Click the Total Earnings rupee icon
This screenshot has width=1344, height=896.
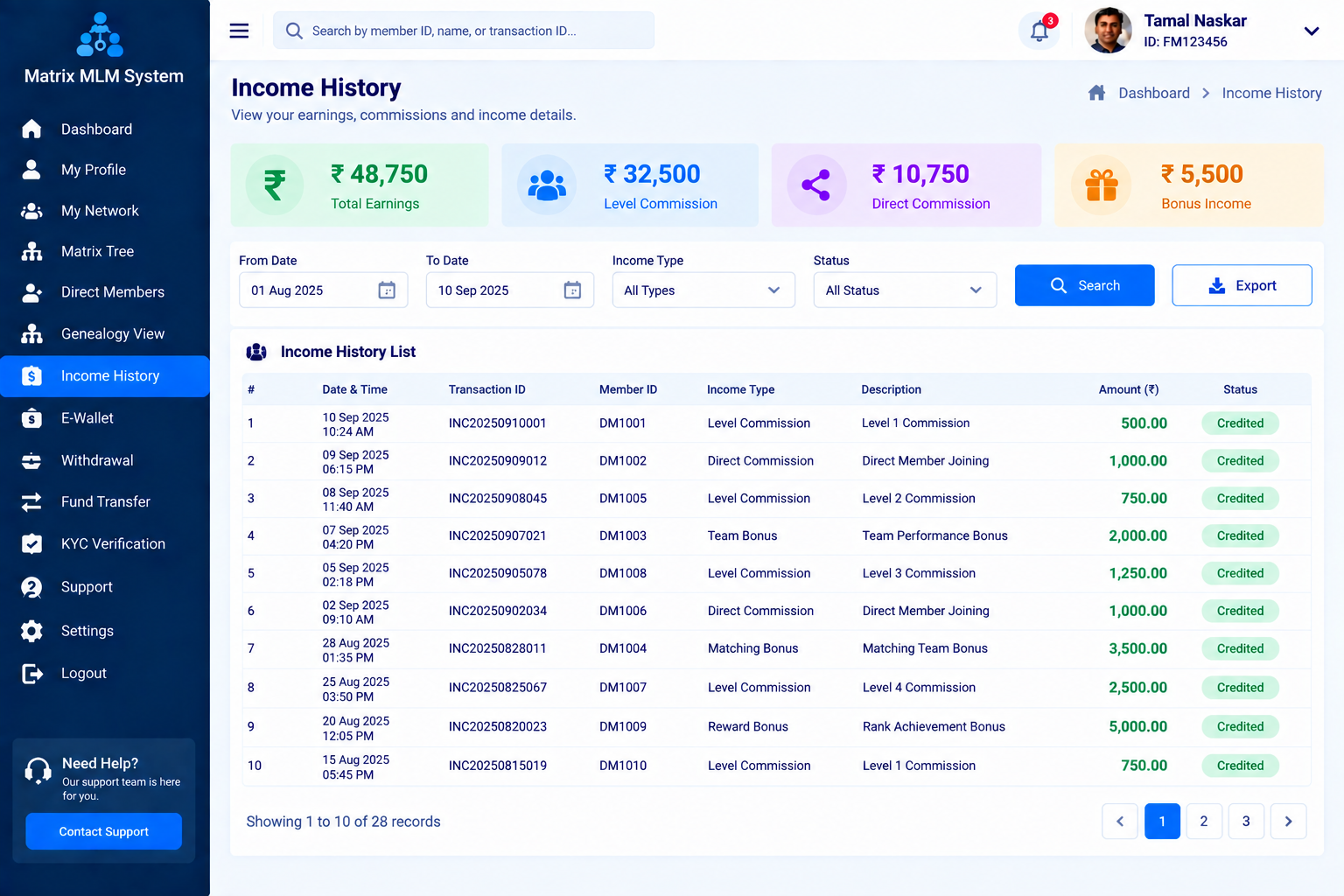(275, 185)
